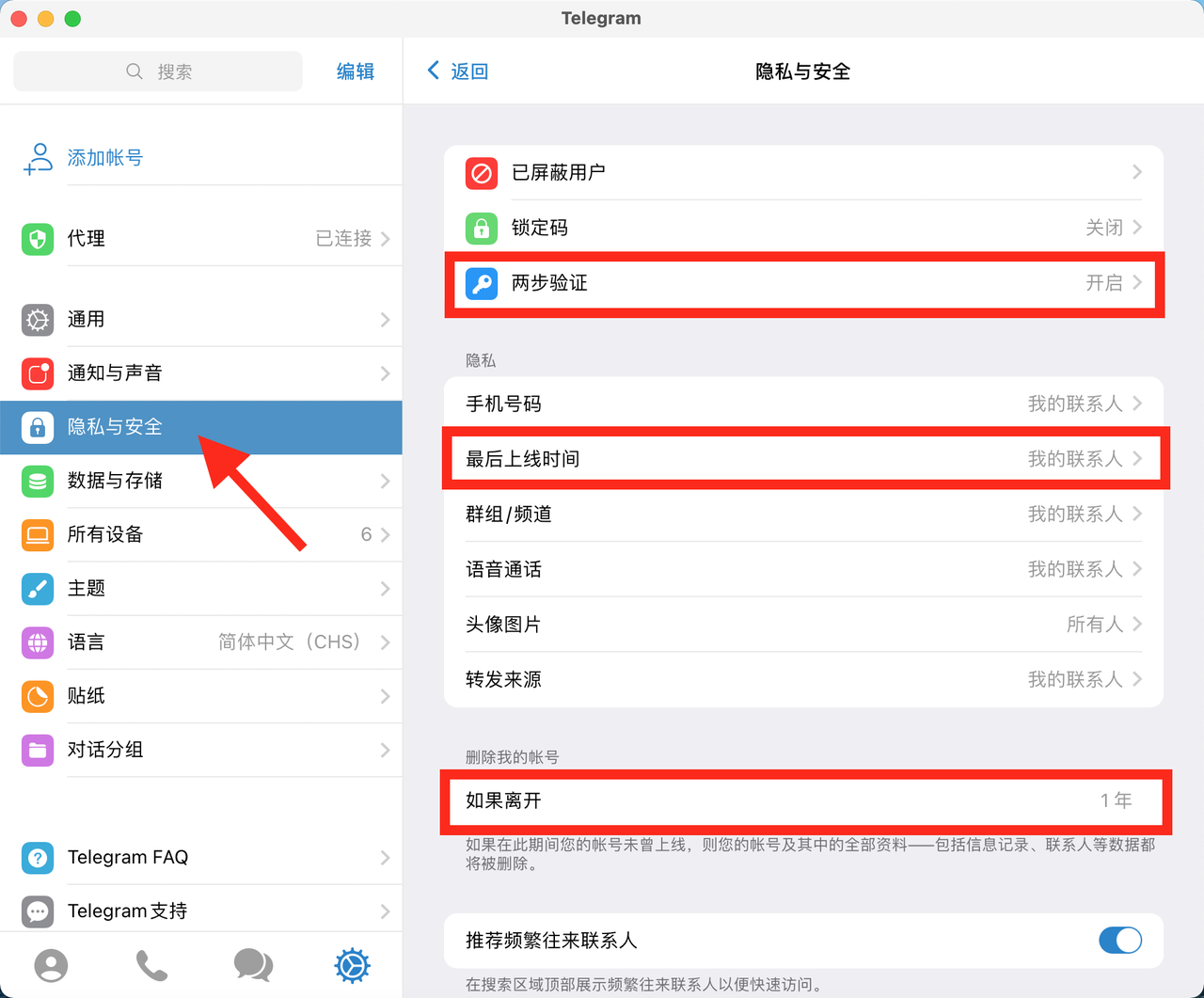Viewport: 1204px width, 998px height.
Task: Expand the 群组/频道 chevron
Action: [x=1137, y=514]
